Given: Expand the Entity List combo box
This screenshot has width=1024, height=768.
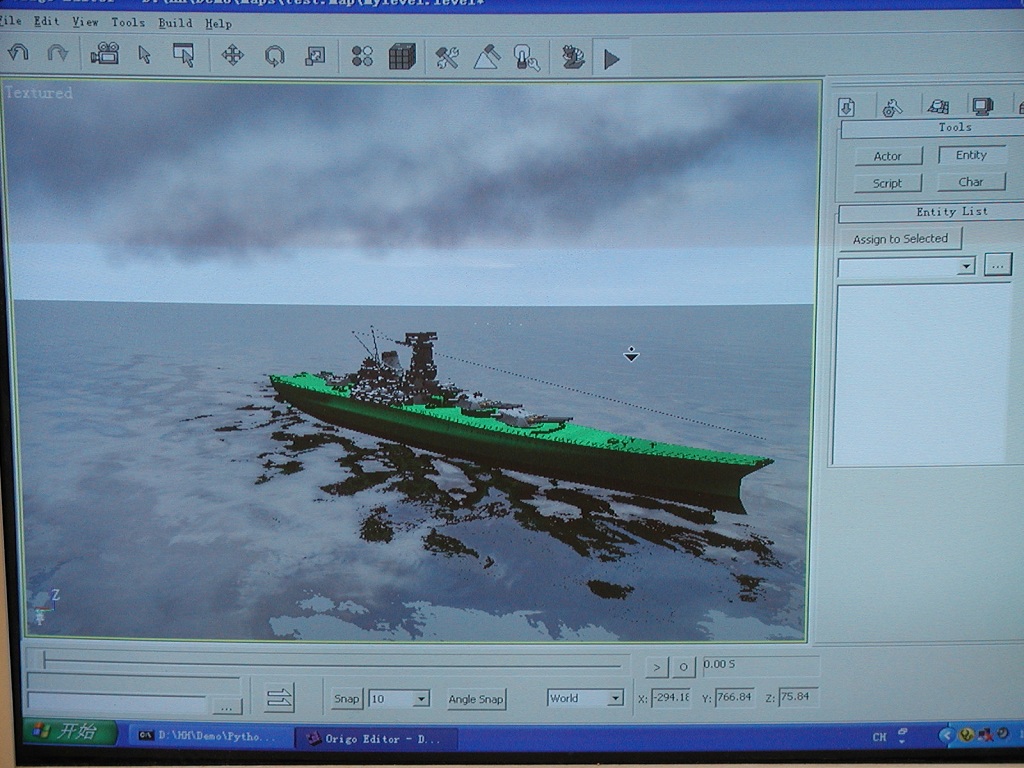Looking at the screenshot, I should coord(966,267).
